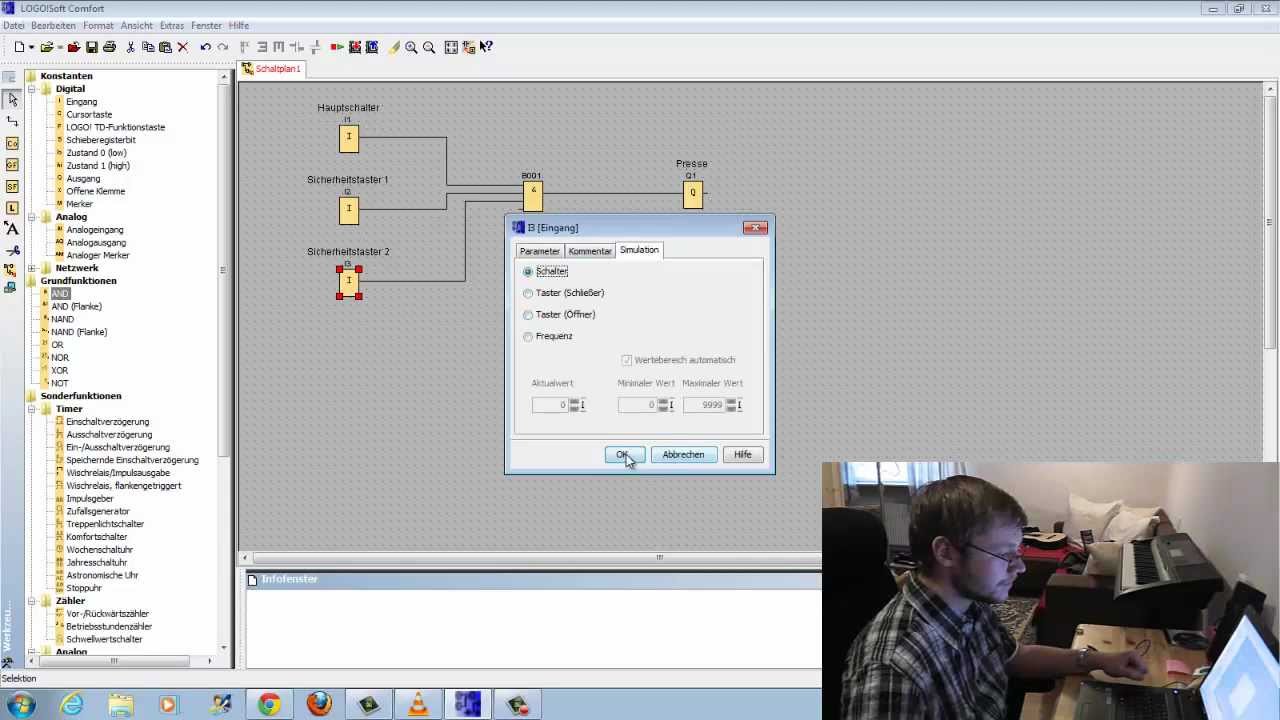Click the Windows Start button
This screenshot has width=1280, height=720.
[x=21, y=704]
